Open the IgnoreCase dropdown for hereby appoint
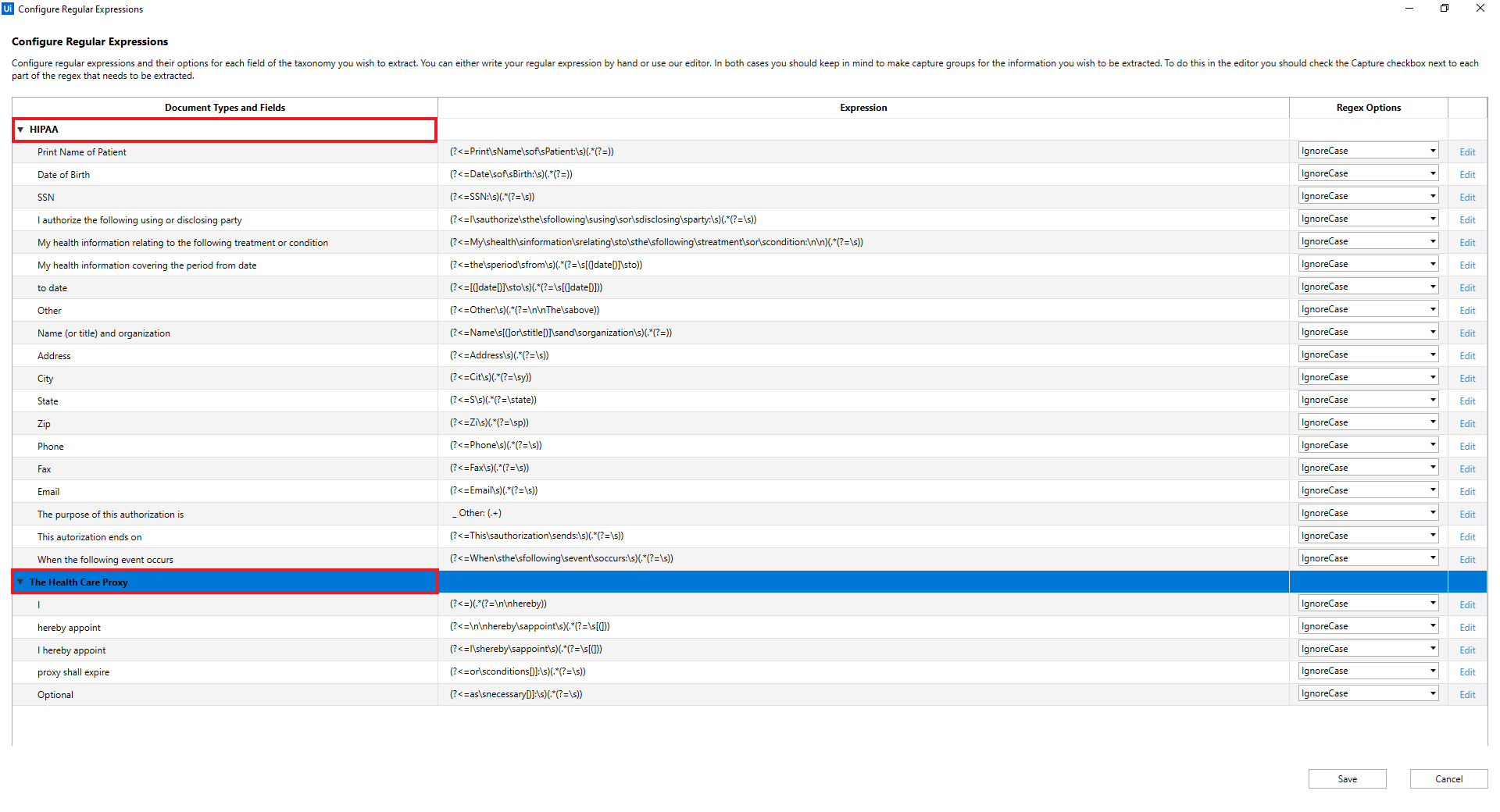Viewport: 1500px width, 812px height. (x=1431, y=625)
